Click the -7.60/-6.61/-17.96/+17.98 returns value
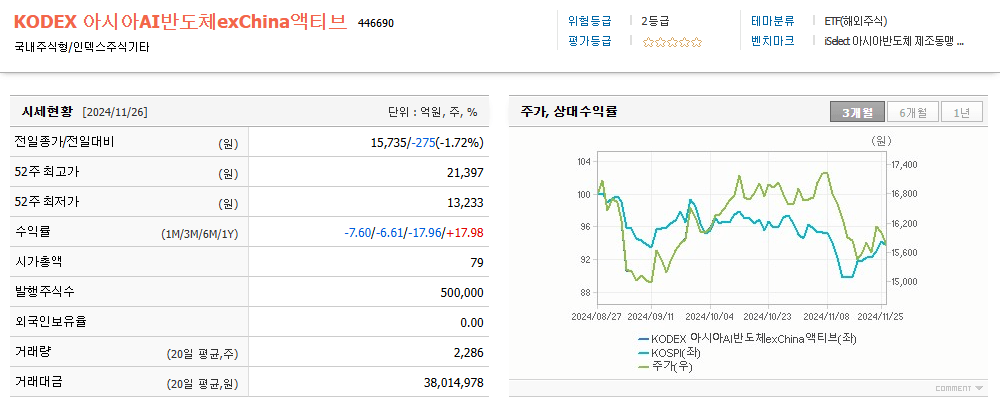This screenshot has height=409, width=1000. pos(413,233)
